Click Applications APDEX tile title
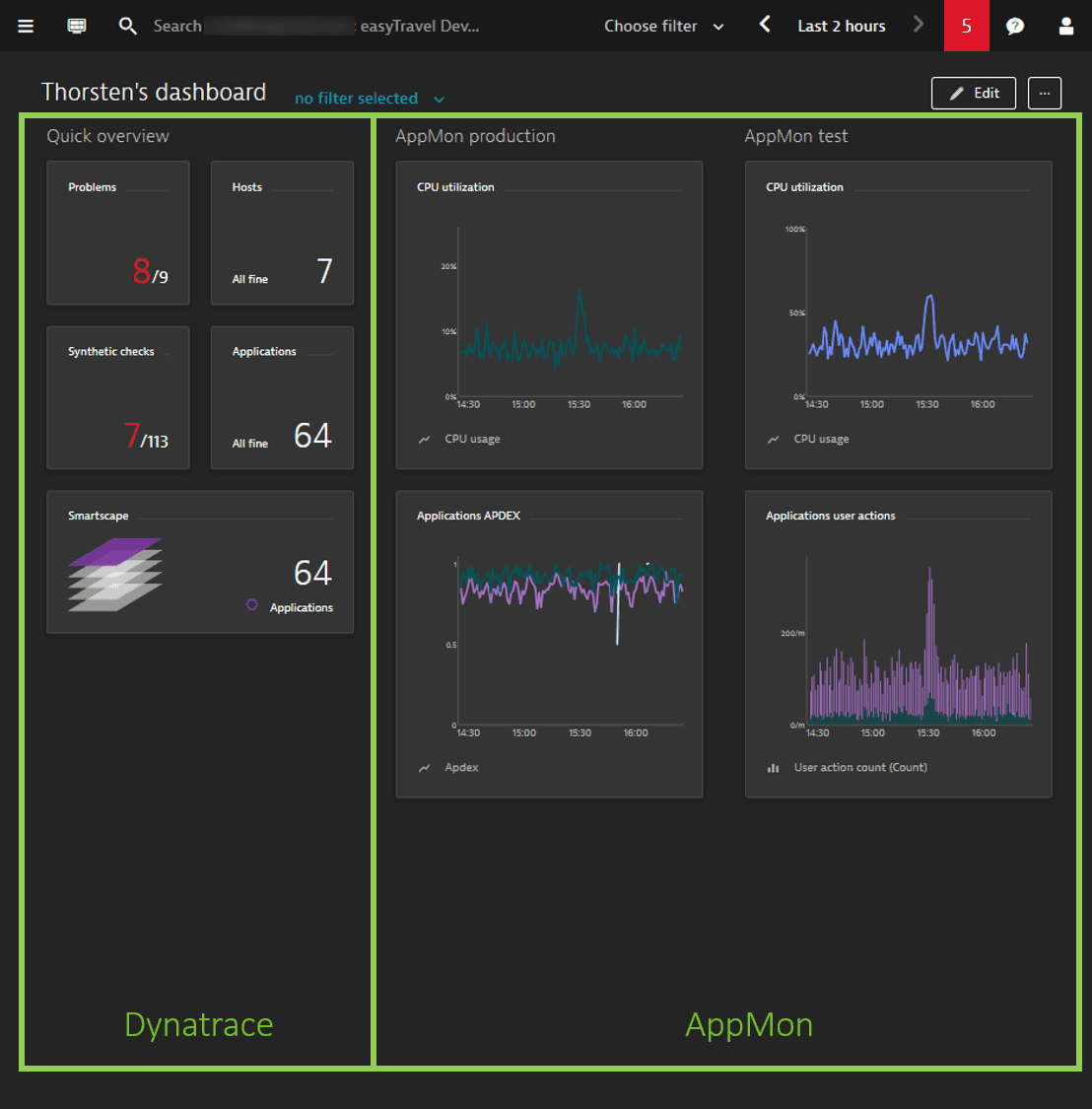This screenshot has height=1109, width=1092. point(468,516)
